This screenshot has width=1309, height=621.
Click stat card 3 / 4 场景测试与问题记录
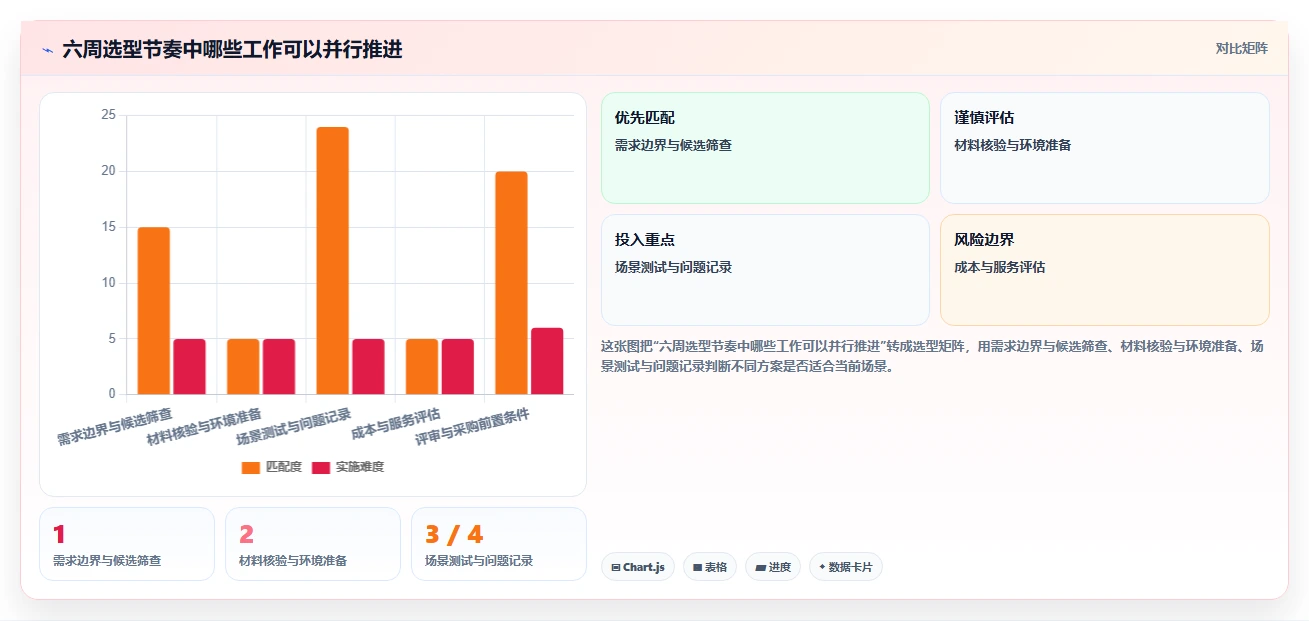coord(499,544)
